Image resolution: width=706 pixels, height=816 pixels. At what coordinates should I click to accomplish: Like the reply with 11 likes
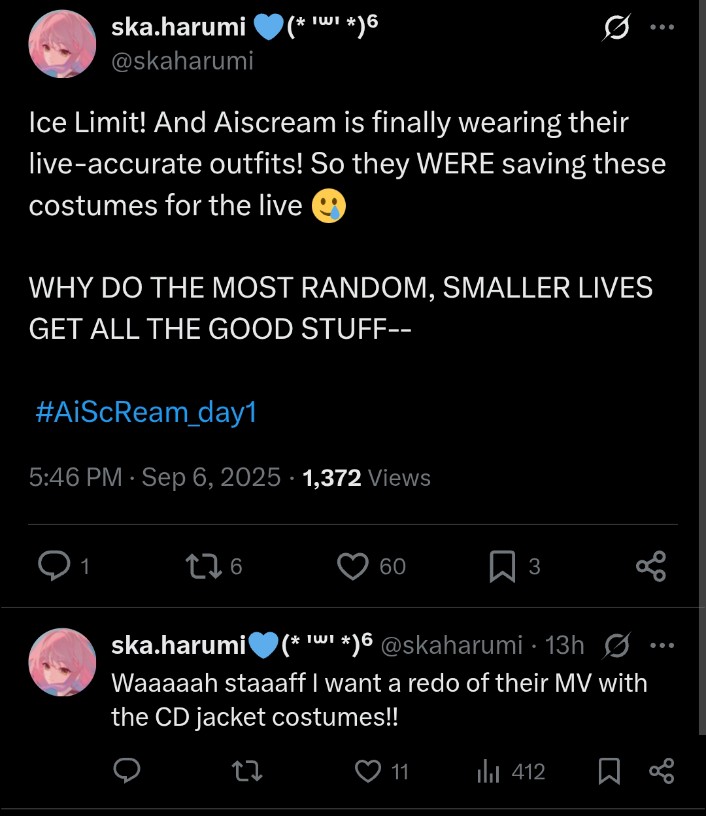pyautogui.click(x=372, y=771)
